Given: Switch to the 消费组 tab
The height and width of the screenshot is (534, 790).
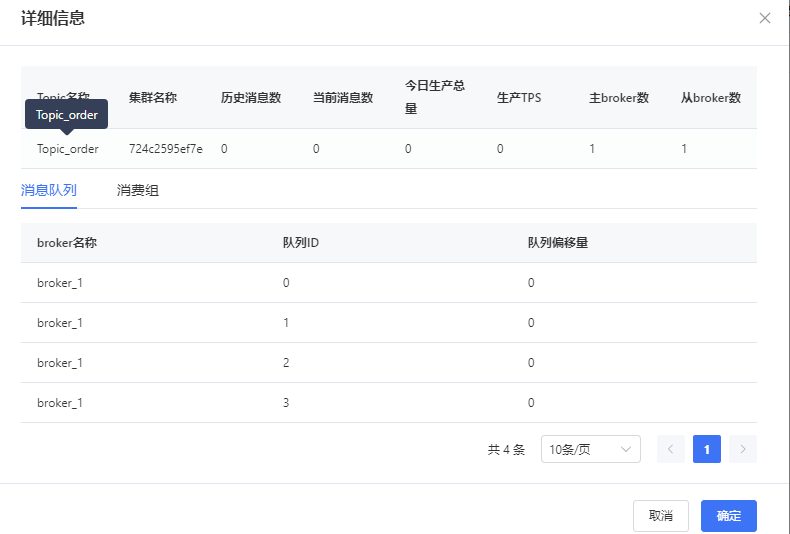Looking at the screenshot, I should (x=137, y=190).
